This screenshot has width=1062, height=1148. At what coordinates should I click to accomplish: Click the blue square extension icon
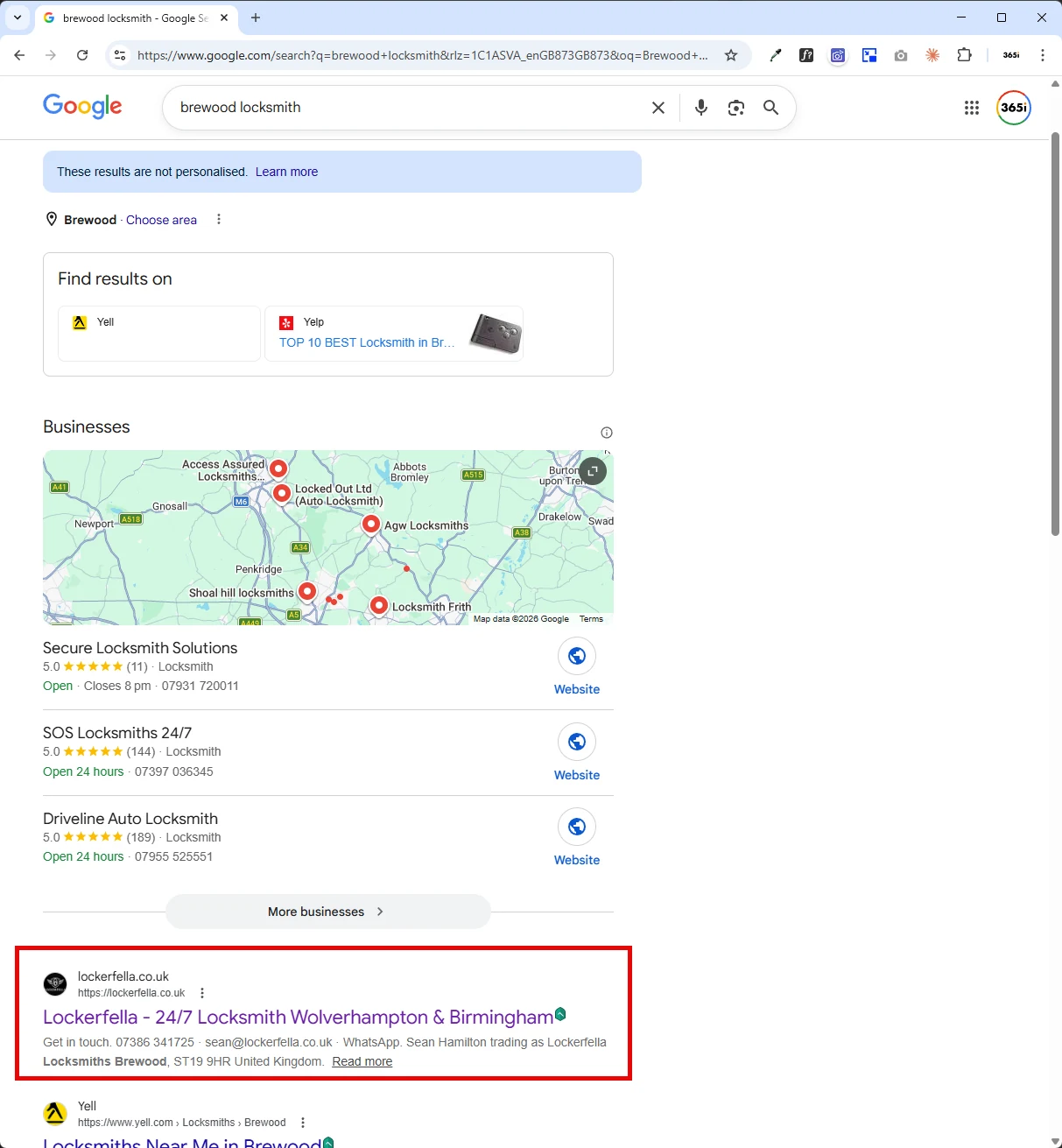click(869, 55)
